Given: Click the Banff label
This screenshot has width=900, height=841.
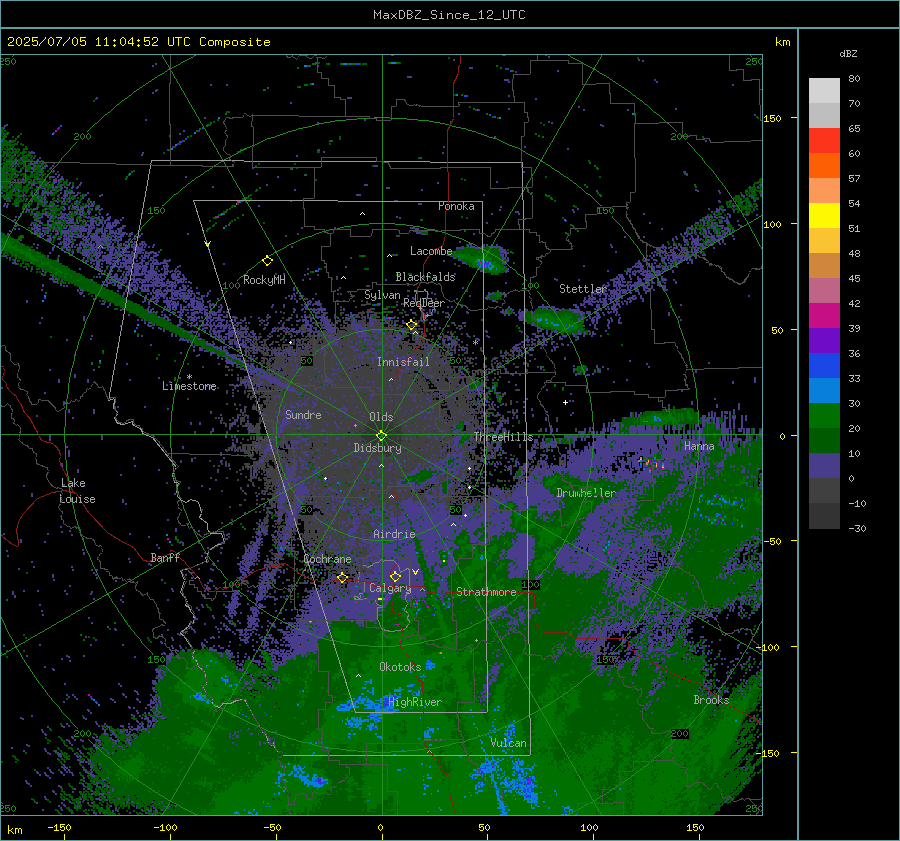Looking at the screenshot, I should [x=165, y=557].
